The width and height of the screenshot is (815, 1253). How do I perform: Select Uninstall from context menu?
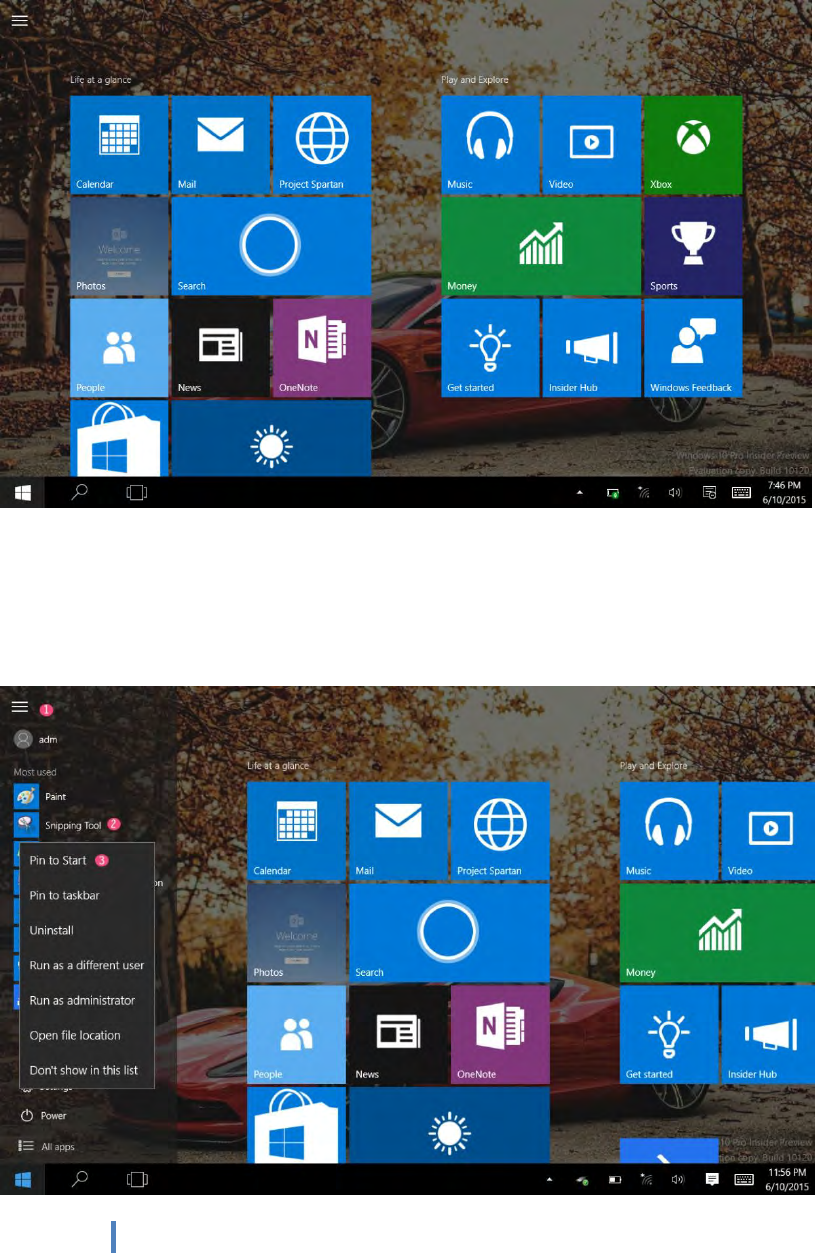tap(52, 930)
